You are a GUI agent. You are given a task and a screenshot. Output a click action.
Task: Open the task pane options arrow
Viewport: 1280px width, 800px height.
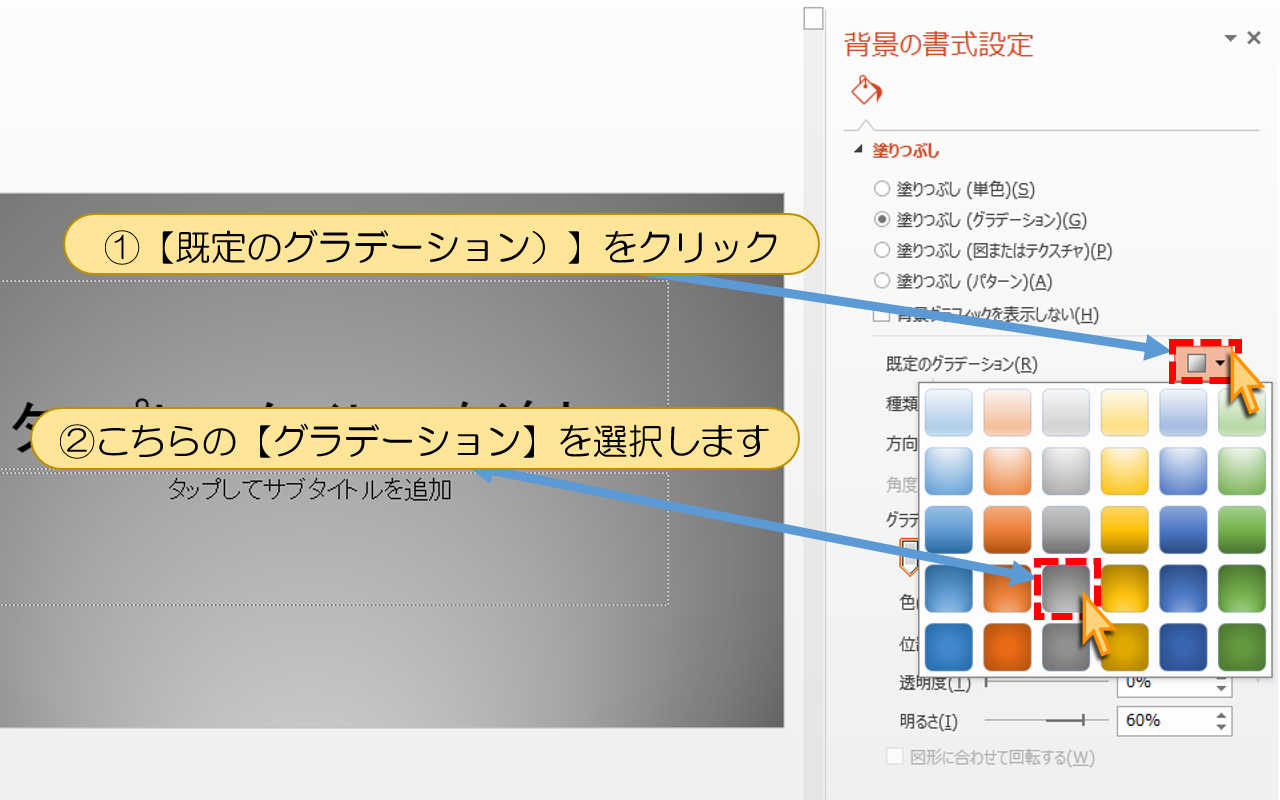coord(1230,38)
